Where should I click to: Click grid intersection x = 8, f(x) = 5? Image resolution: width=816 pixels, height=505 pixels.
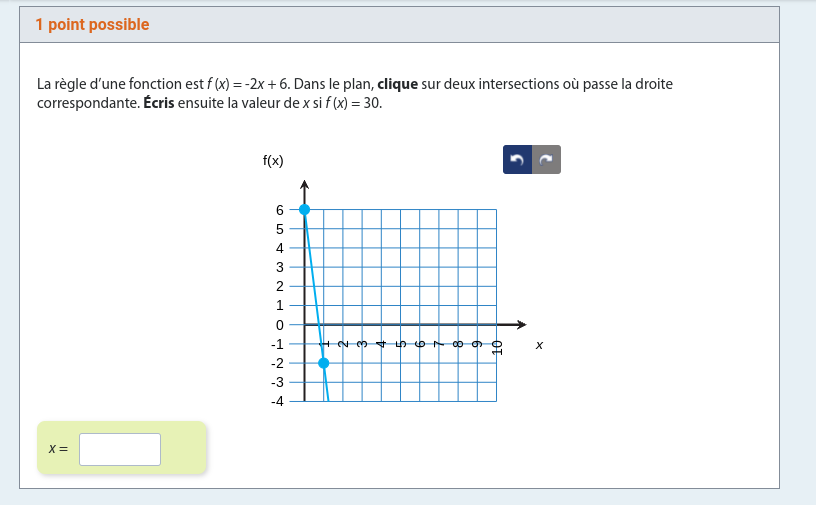coord(458,229)
